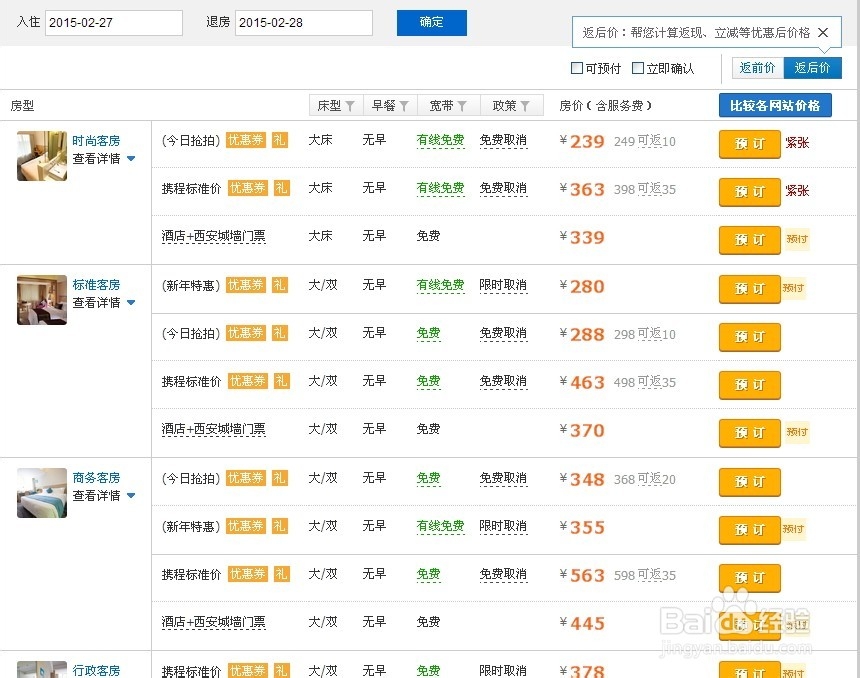The width and height of the screenshot is (860, 678).
Task: Tick the 立即确认 checkbox
Action: (639, 69)
